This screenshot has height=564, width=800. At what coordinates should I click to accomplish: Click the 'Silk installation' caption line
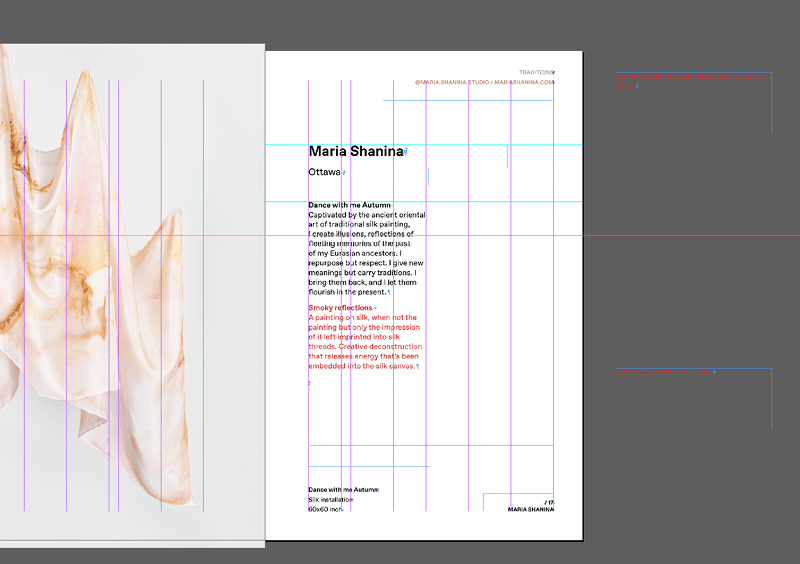pyautogui.click(x=331, y=499)
